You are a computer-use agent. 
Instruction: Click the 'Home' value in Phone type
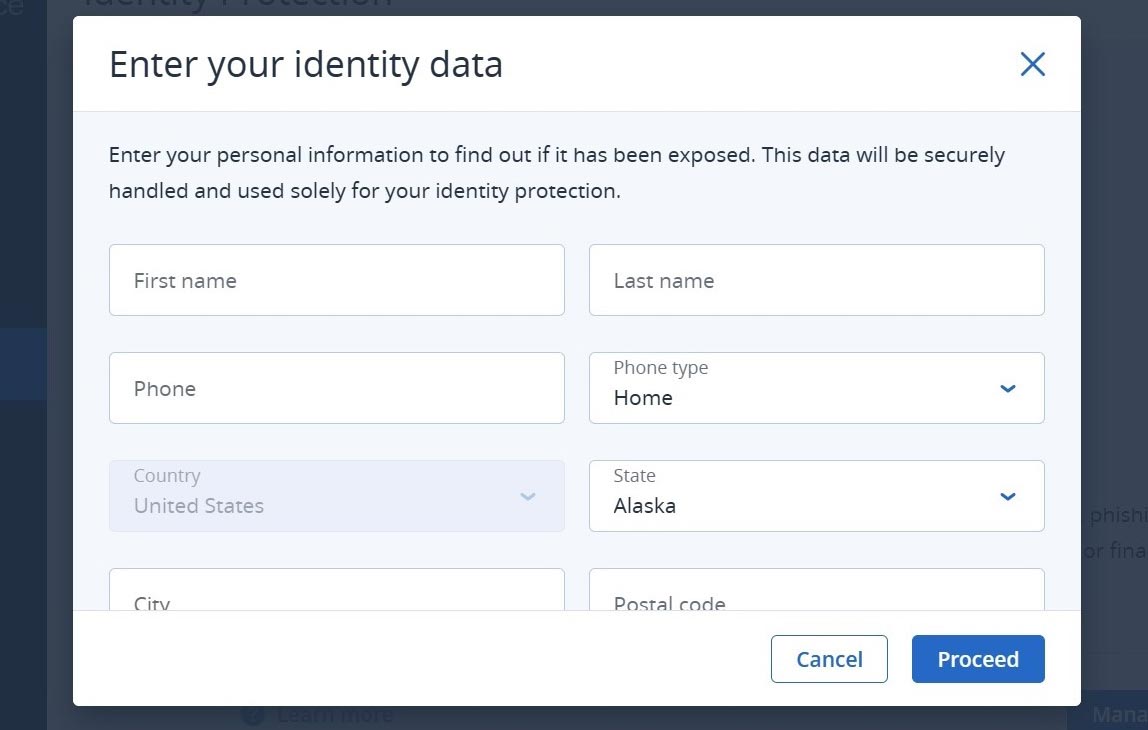click(x=643, y=398)
